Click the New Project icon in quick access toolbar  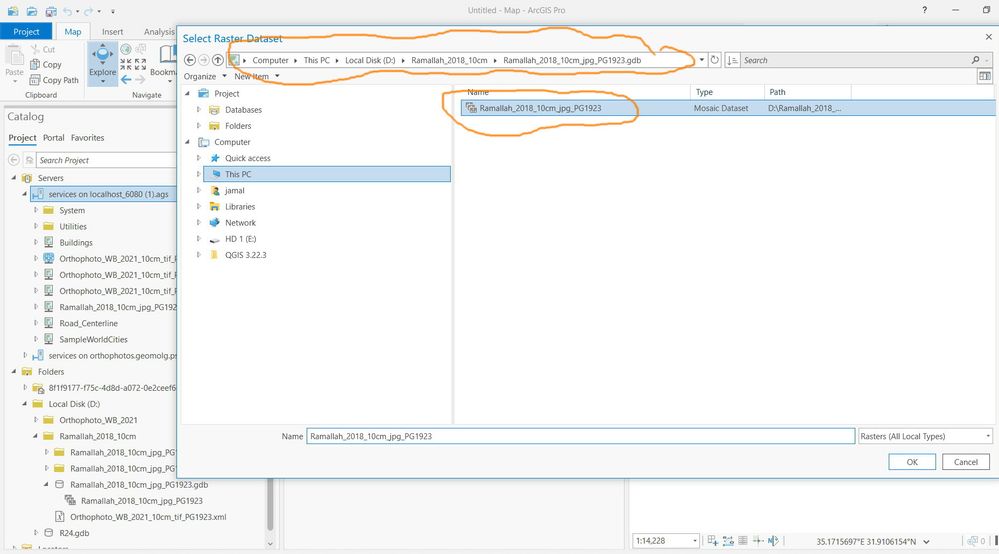pyautogui.click(x=13, y=11)
